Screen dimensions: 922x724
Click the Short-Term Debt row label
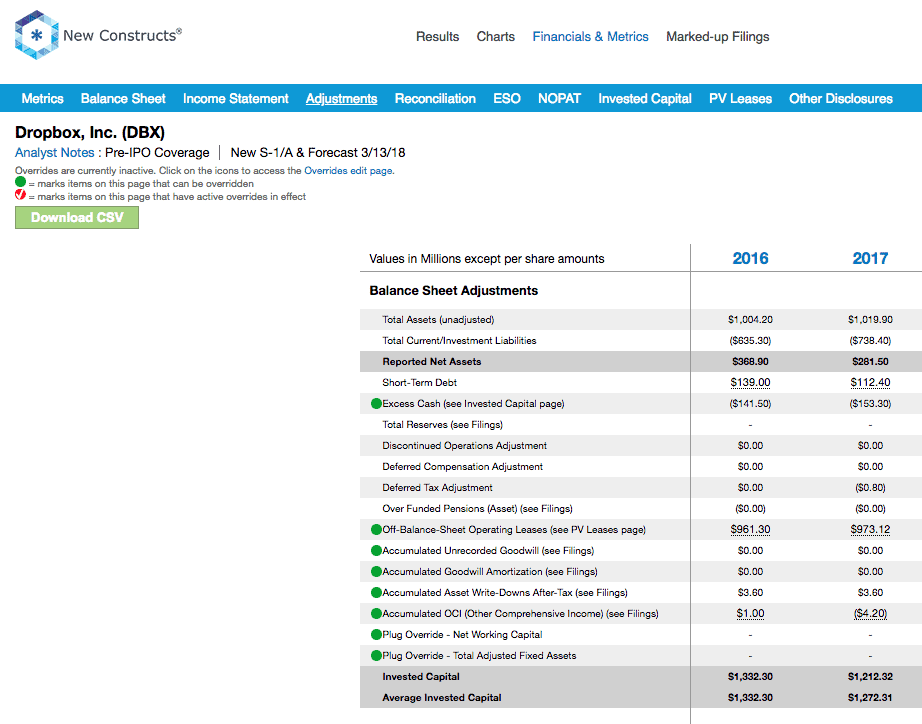[x=419, y=382]
